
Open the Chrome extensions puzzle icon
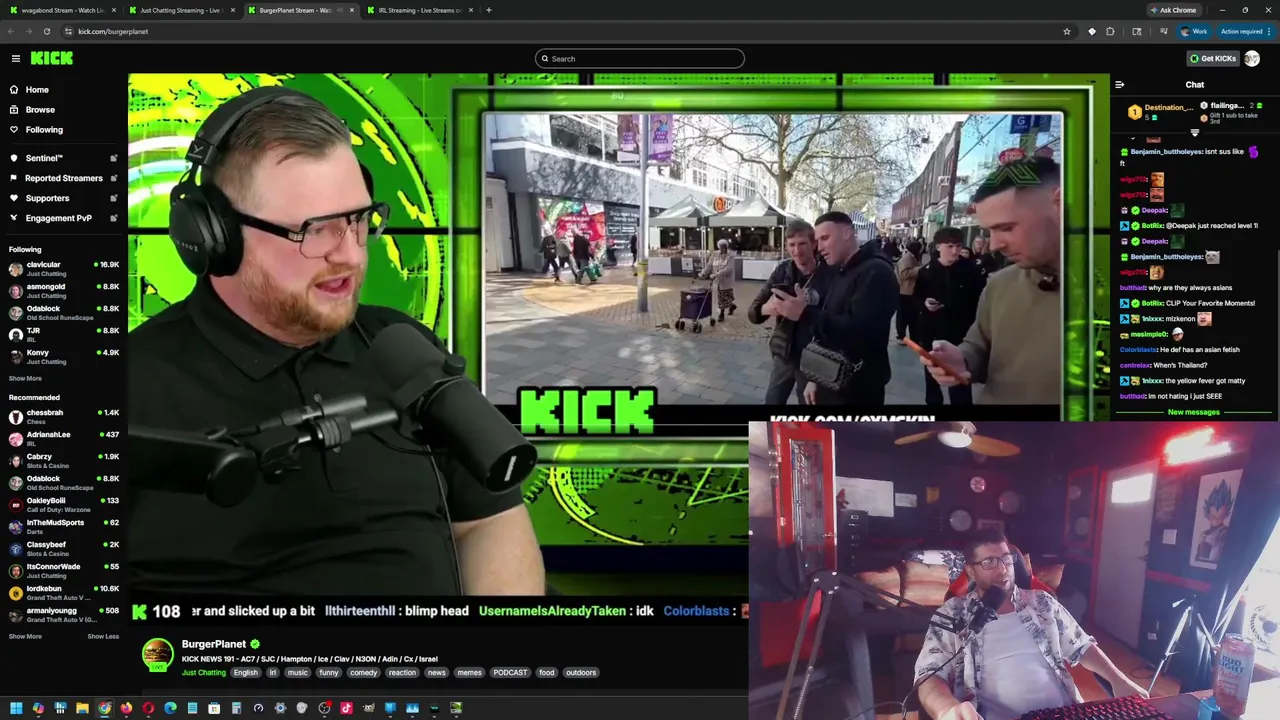(1110, 31)
